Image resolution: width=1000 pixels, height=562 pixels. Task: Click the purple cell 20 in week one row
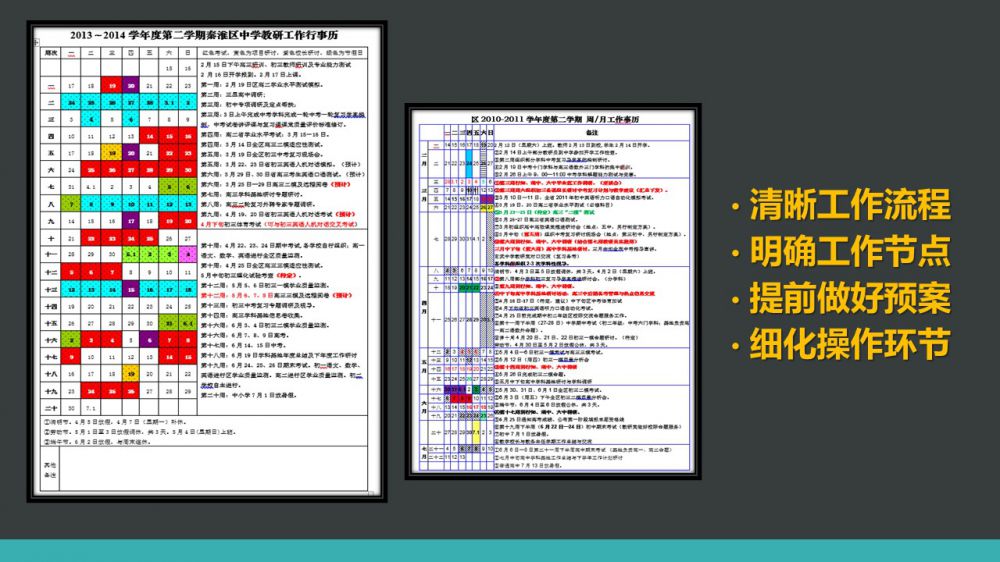pyautogui.click(x=131, y=86)
